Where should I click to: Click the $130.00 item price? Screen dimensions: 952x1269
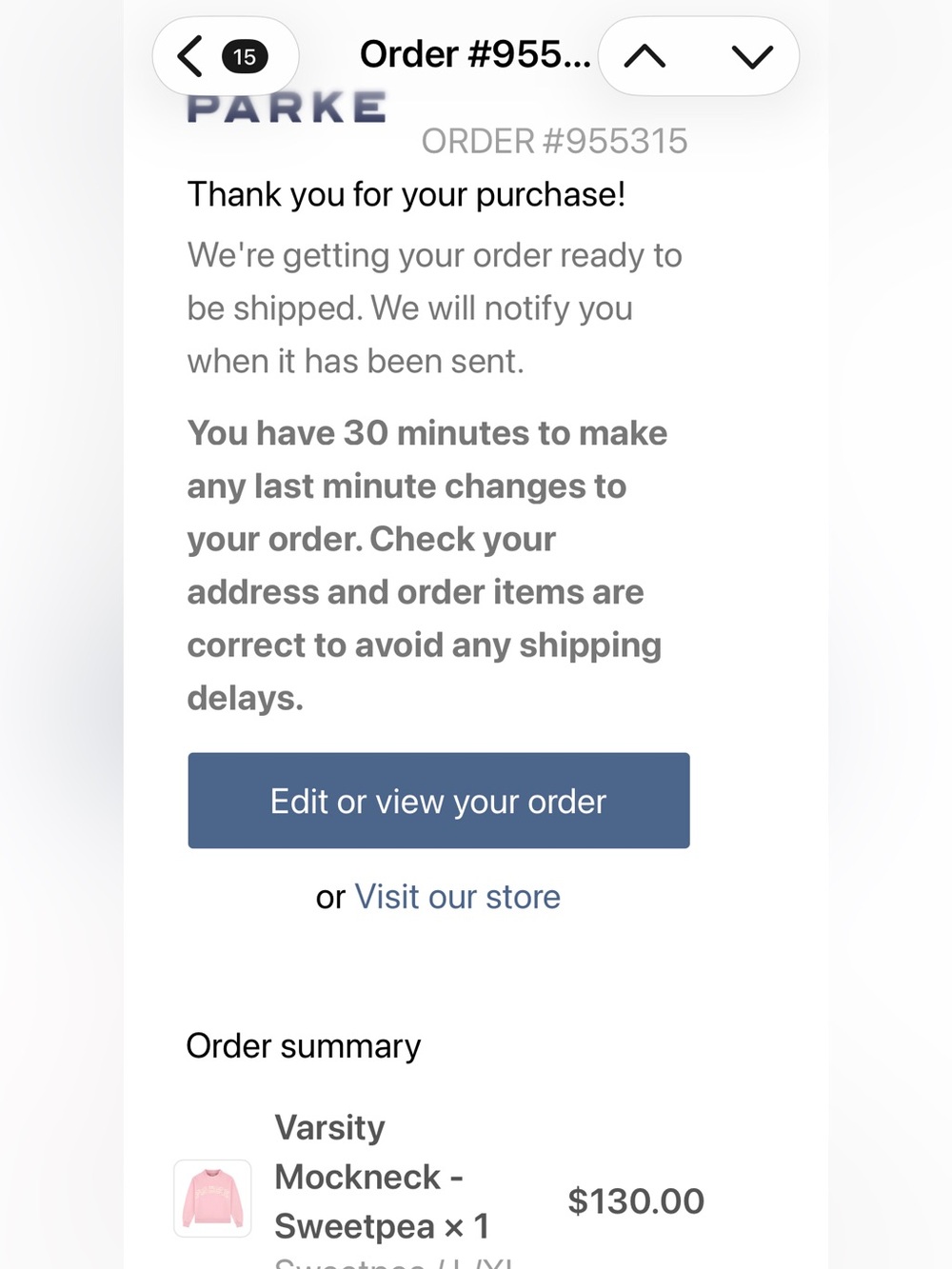[636, 1201]
